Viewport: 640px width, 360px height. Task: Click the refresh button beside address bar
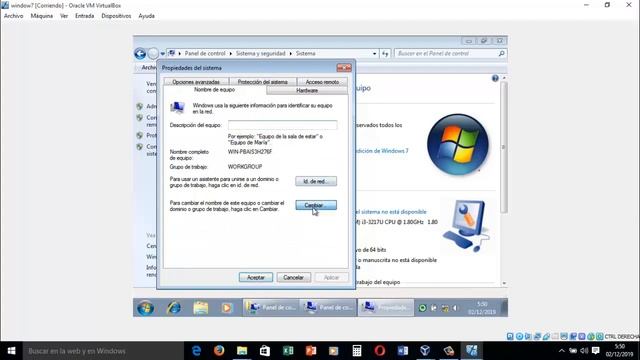[x=385, y=53]
